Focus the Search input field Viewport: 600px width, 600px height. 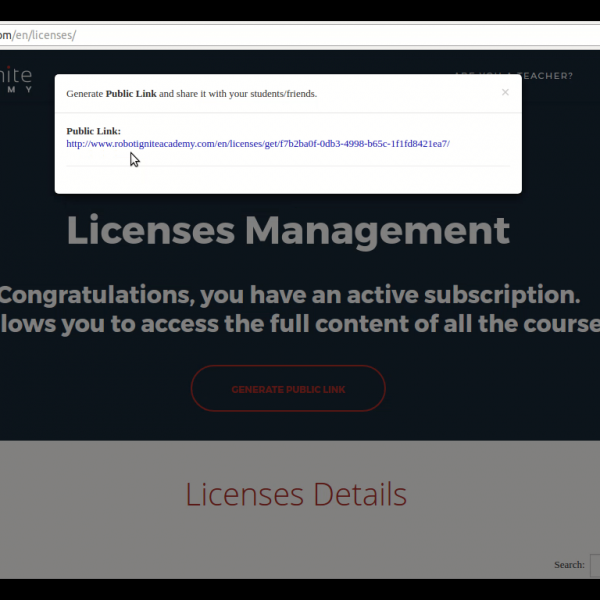[x=595, y=565]
